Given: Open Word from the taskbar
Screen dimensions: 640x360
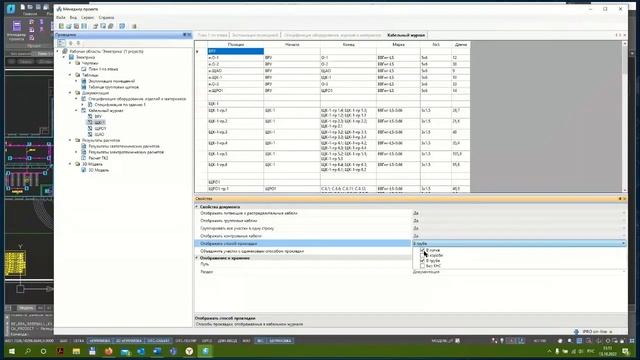Looking at the screenshot, I should [157, 351].
